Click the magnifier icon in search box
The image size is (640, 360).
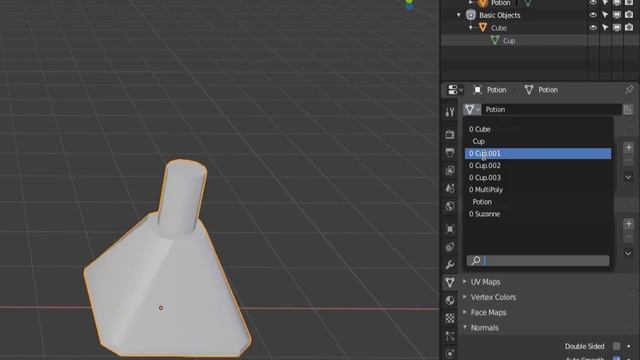(x=476, y=260)
